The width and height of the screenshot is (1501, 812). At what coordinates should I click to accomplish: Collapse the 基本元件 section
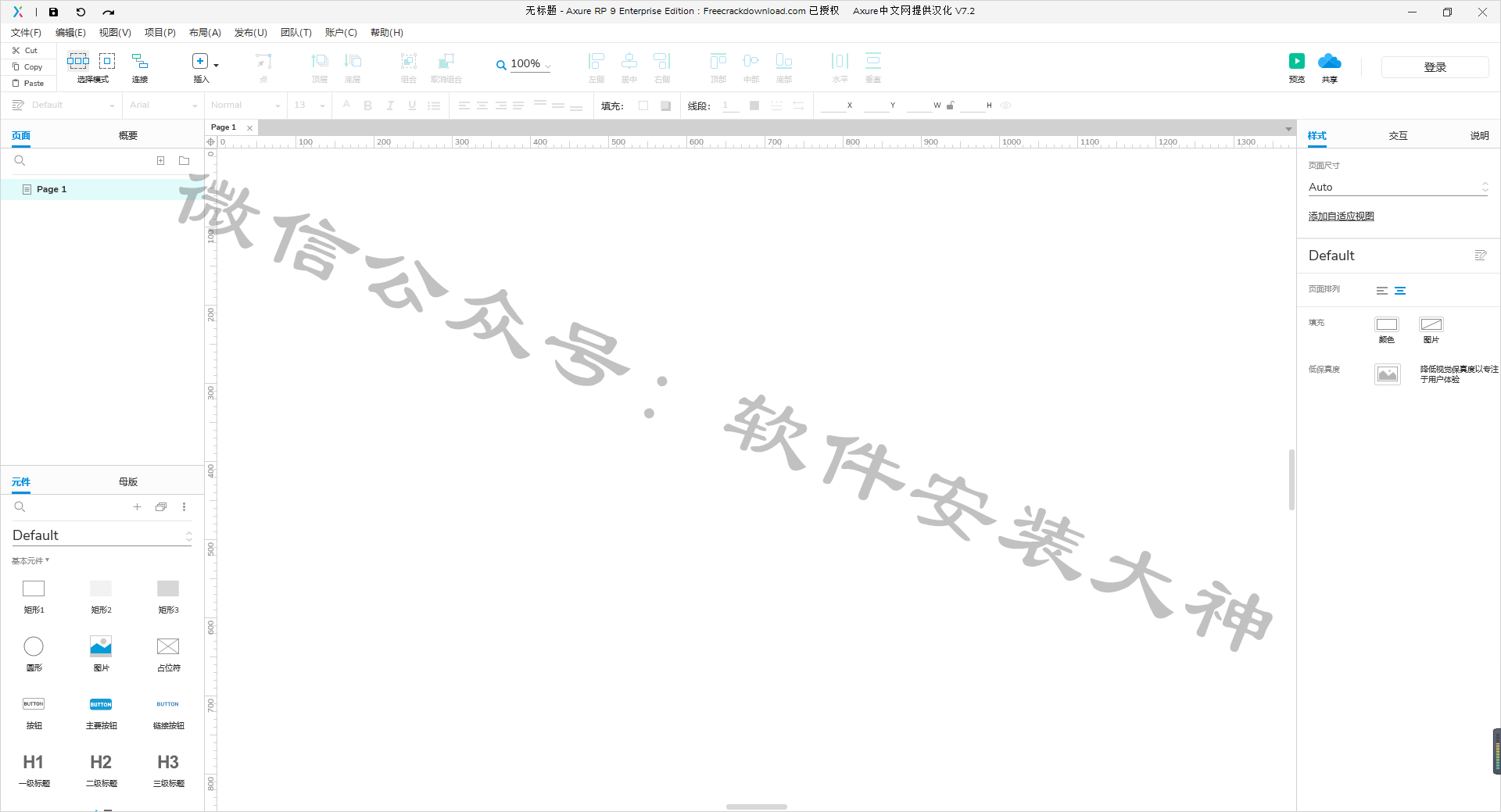click(30, 560)
